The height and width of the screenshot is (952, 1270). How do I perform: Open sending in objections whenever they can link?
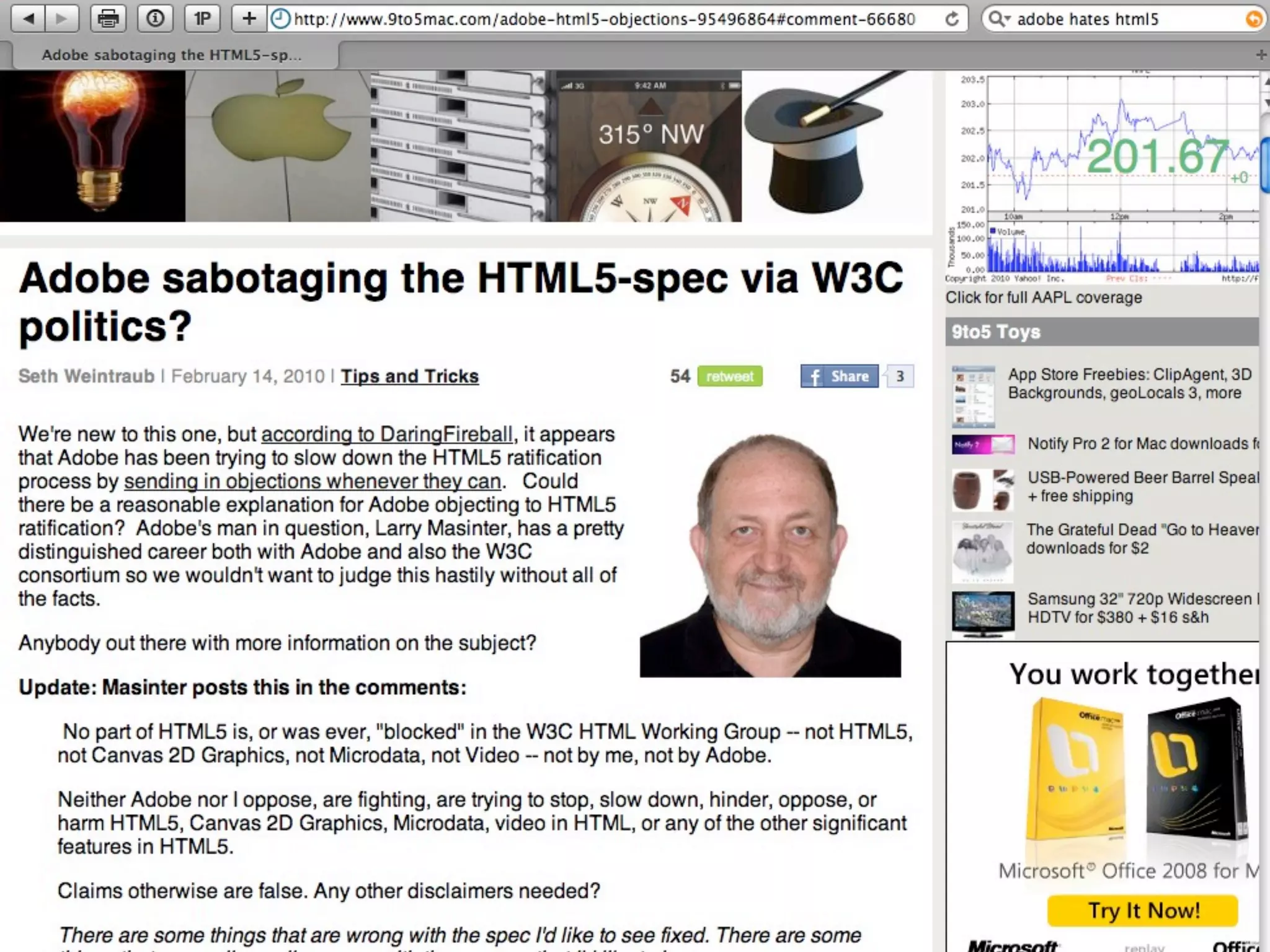pyautogui.click(x=312, y=481)
